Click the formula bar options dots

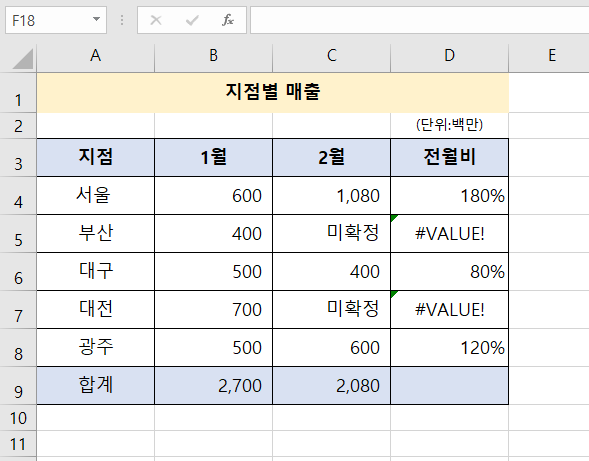coord(122,20)
